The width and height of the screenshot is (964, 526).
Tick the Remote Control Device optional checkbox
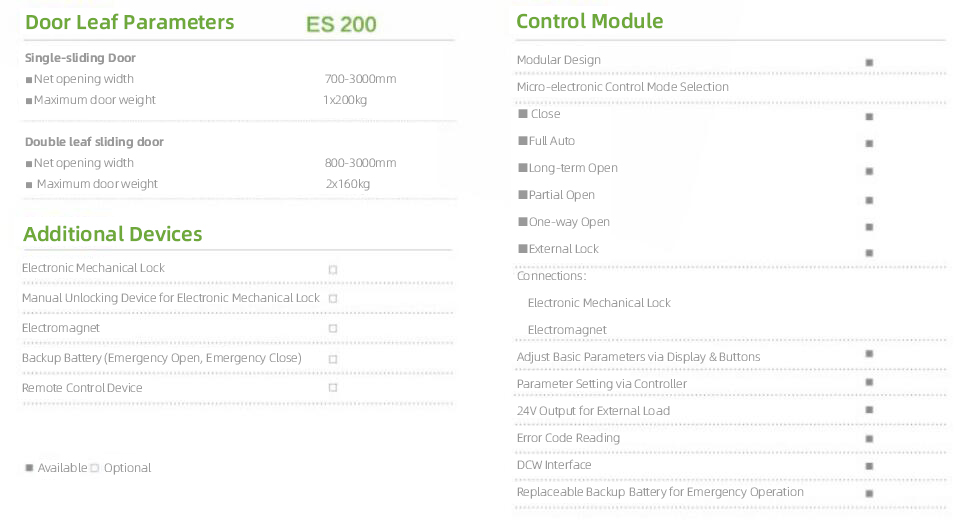333,387
